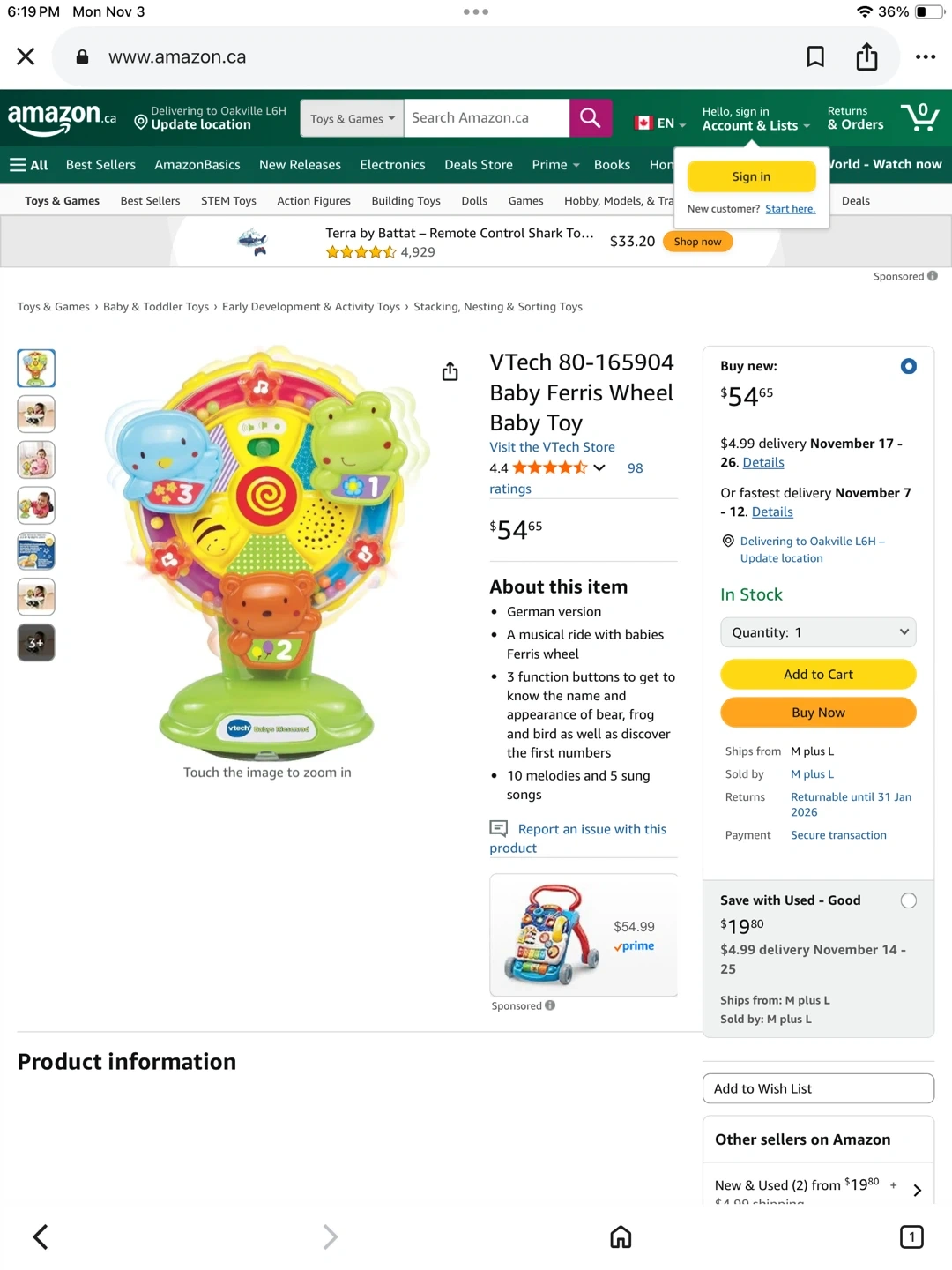Click the Add to Cart button
952x1270 pixels.
[818, 675]
